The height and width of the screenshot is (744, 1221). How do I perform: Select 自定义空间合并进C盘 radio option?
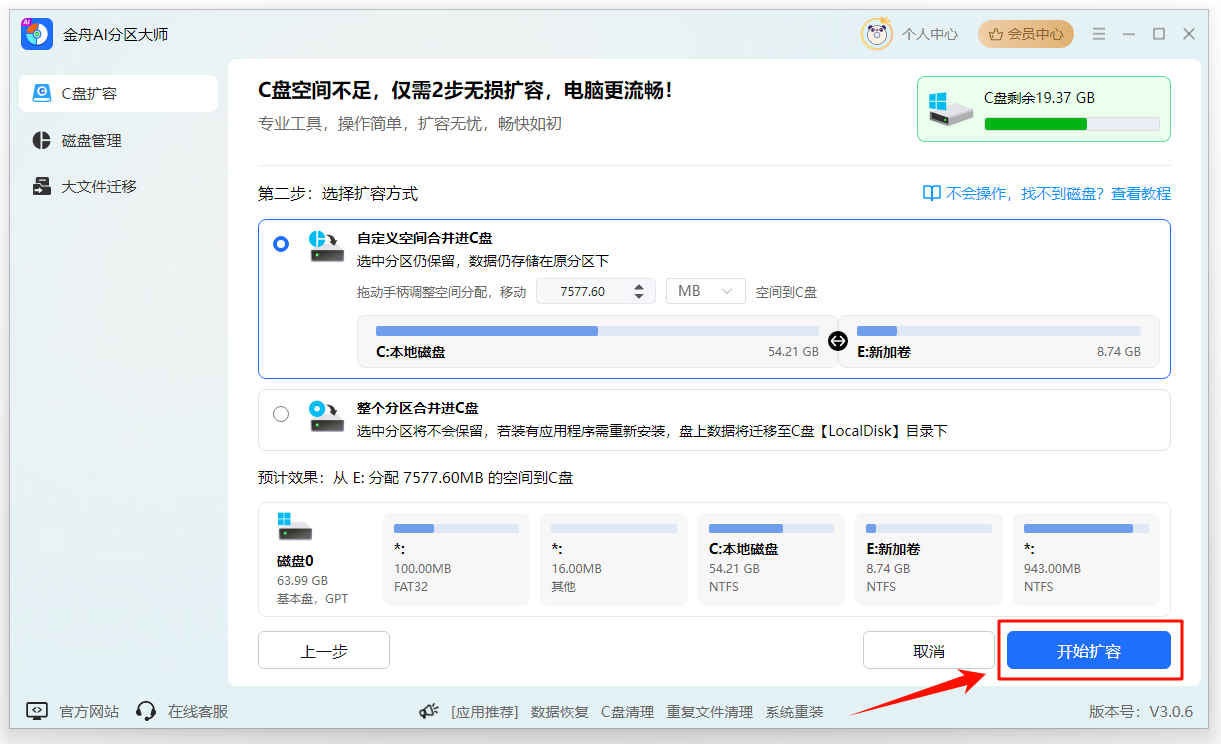pos(281,243)
